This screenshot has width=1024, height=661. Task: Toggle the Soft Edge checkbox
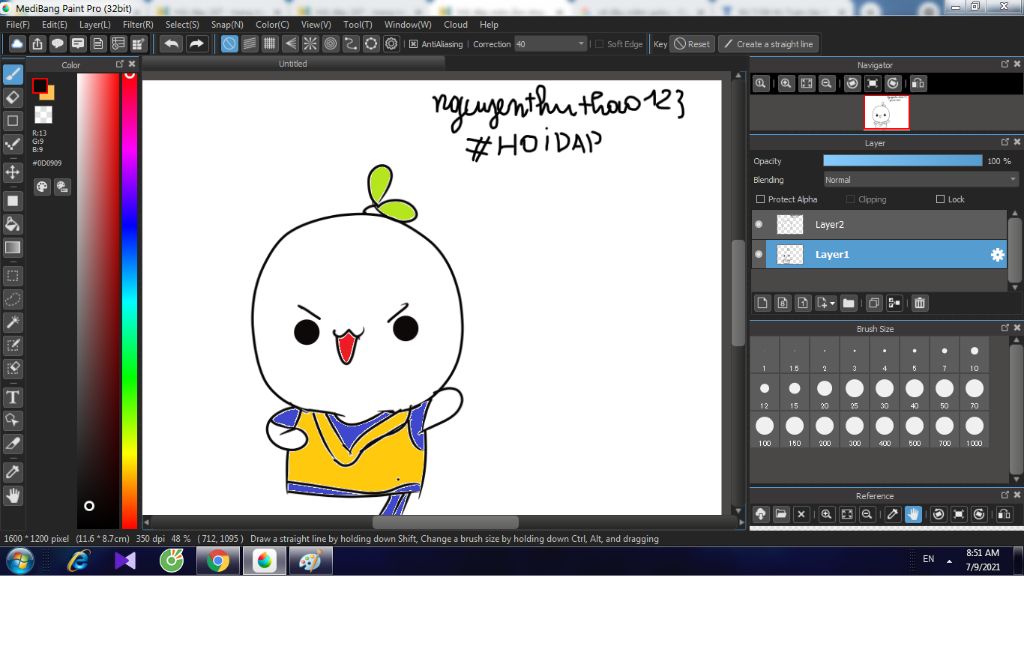pos(600,44)
